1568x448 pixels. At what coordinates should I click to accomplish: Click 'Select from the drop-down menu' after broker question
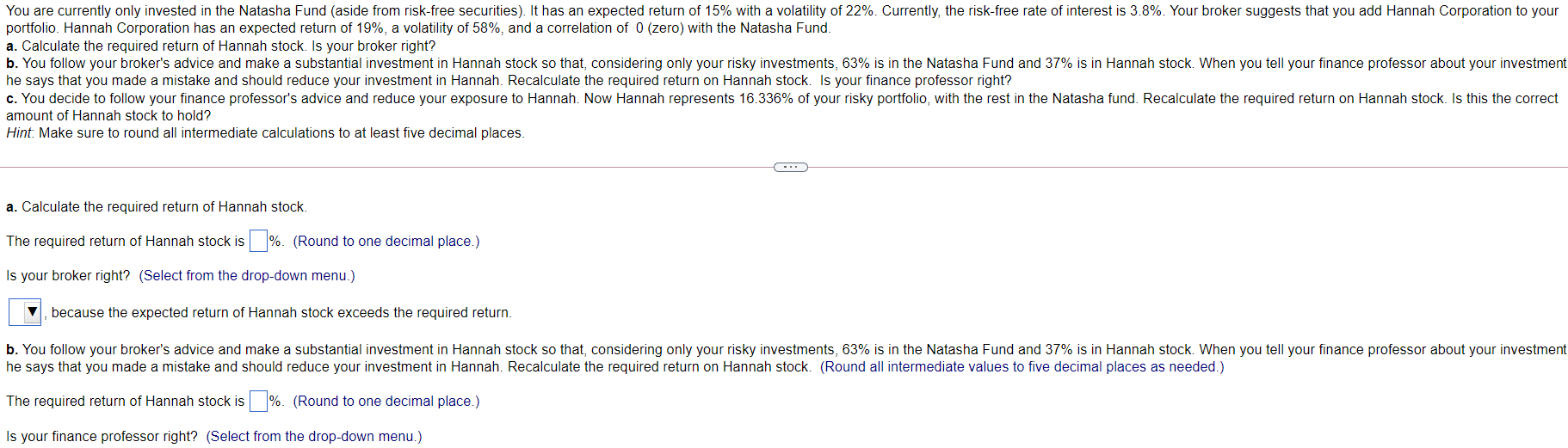click(x=247, y=276)
